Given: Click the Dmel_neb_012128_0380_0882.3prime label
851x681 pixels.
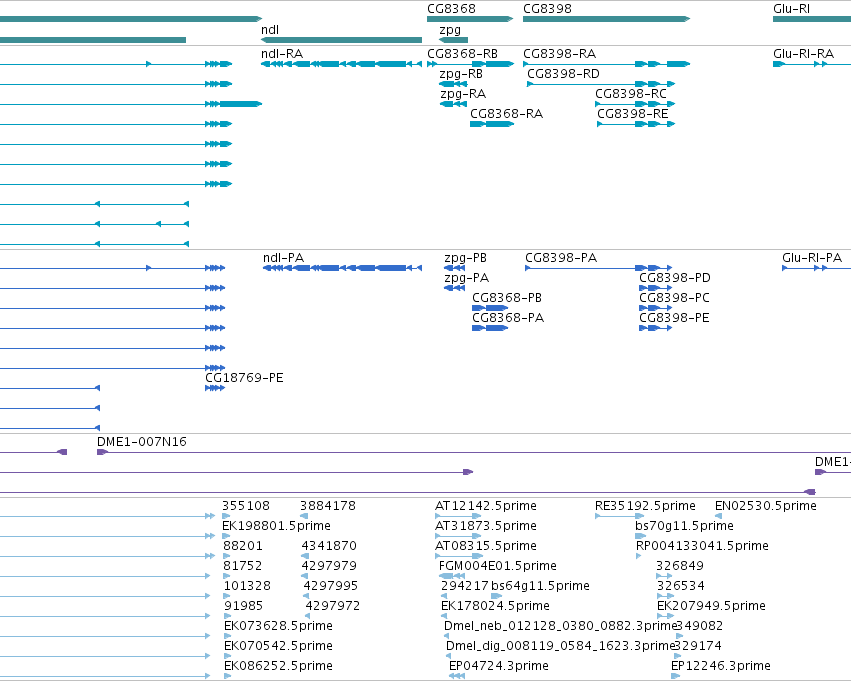Looking at the screenshot, I should tap(561, 626).
